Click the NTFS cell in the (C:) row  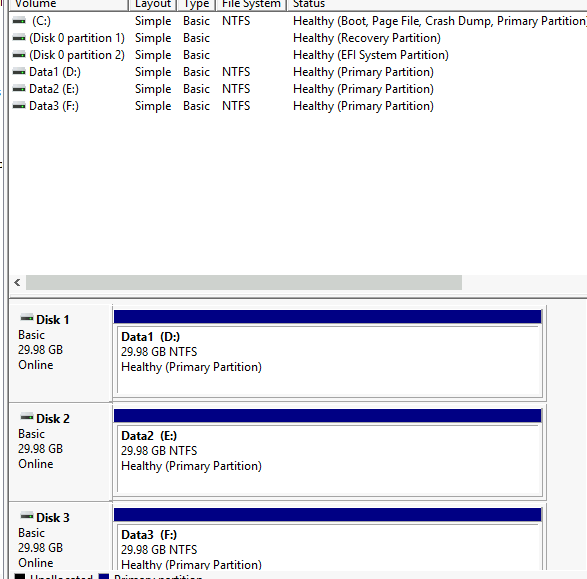click(236, 21)
